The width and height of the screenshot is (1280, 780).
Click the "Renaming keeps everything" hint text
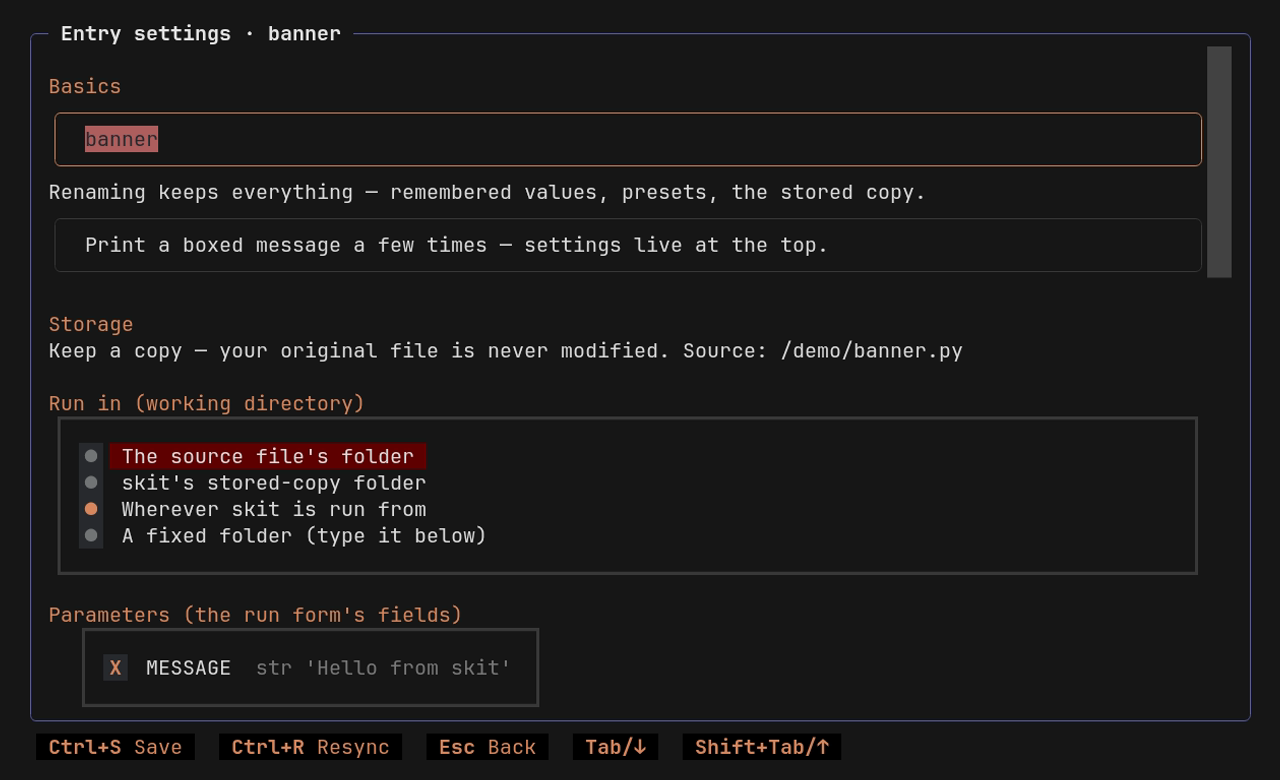[x=487, y=192]
